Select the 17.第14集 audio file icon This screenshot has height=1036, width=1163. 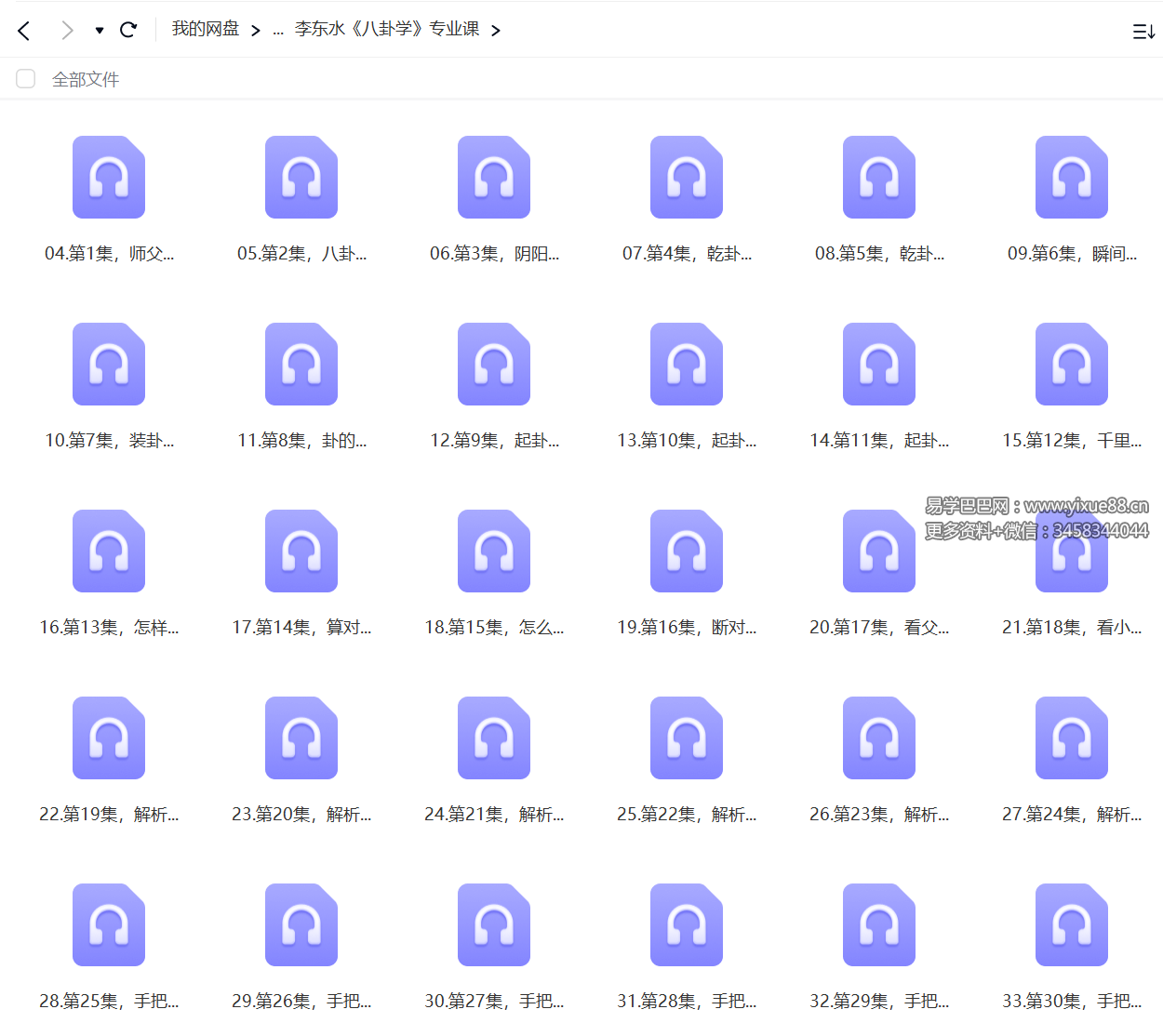[301, 551]
